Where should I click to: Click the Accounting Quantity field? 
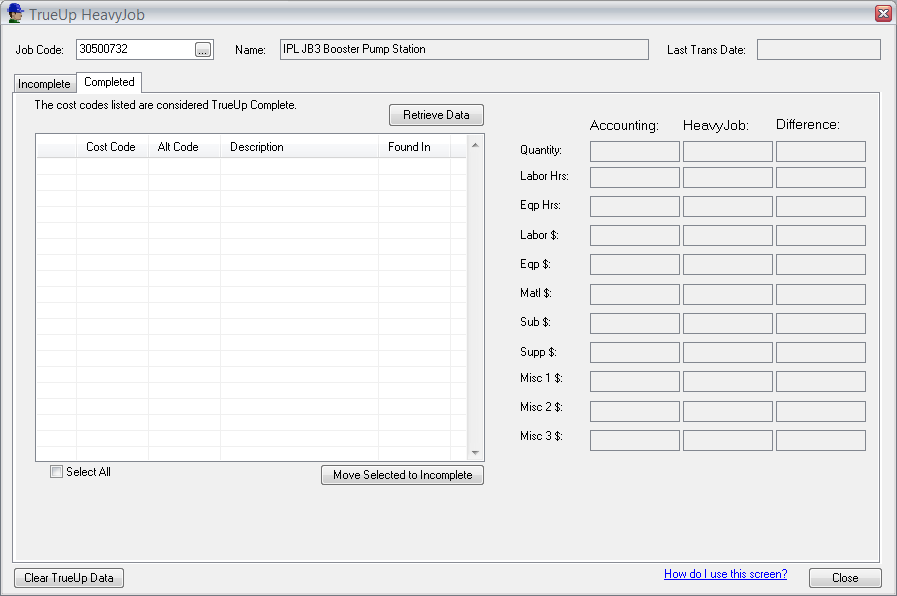click(635, 152)
